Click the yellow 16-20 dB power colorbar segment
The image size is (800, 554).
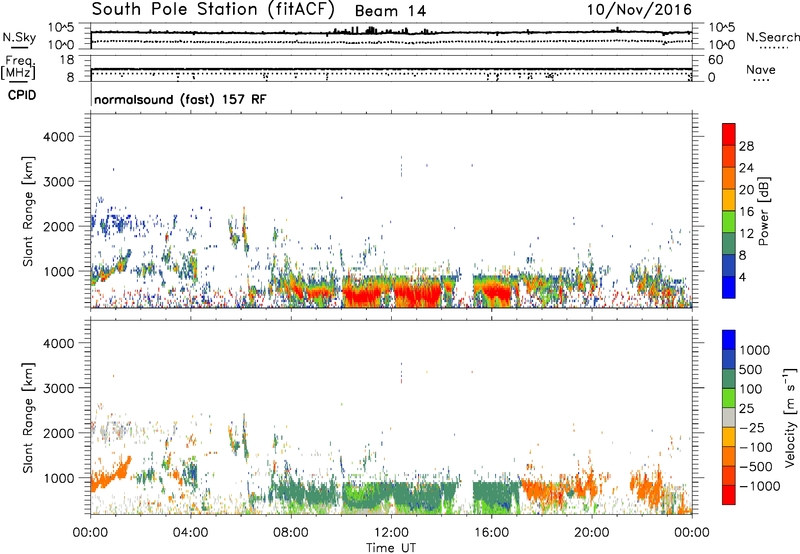click(729, 200)
